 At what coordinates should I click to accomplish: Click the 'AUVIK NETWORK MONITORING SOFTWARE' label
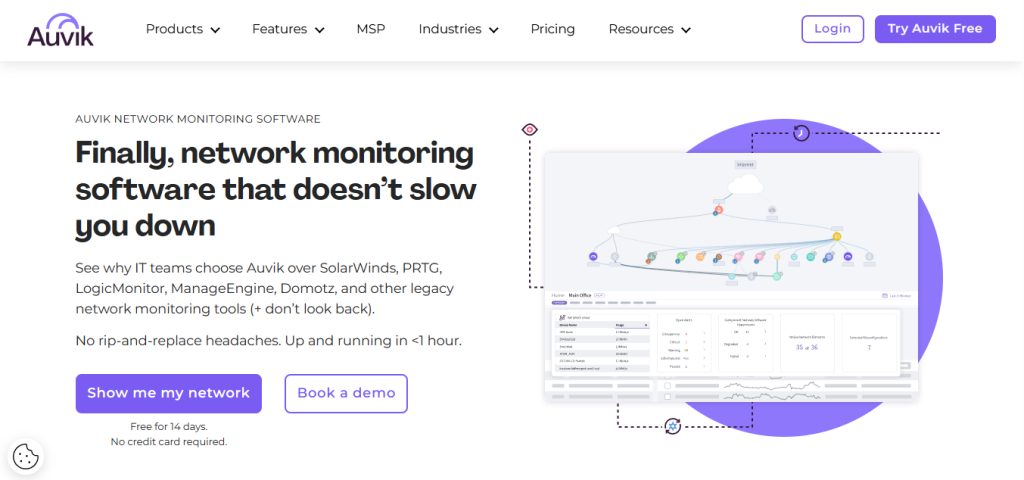tap(198, 119)
